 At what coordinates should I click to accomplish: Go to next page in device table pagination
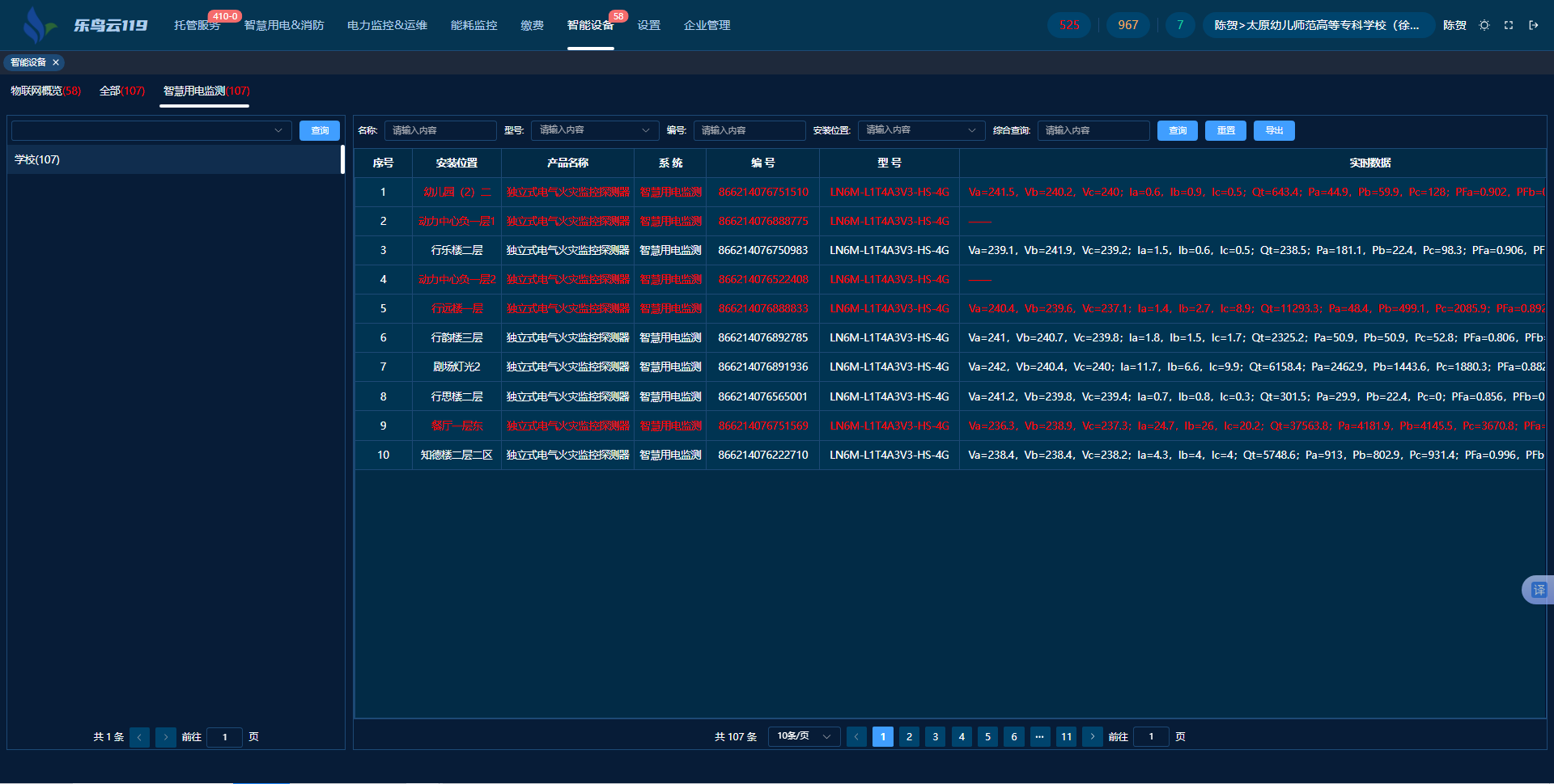[x=1092, y=736]
